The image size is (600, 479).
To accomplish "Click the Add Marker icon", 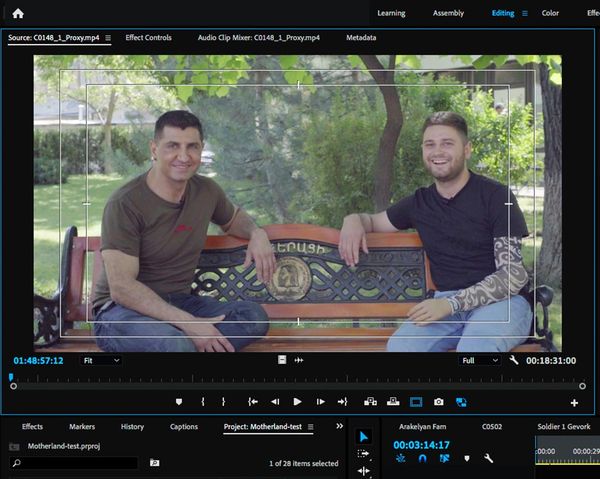I will point(179,402).
